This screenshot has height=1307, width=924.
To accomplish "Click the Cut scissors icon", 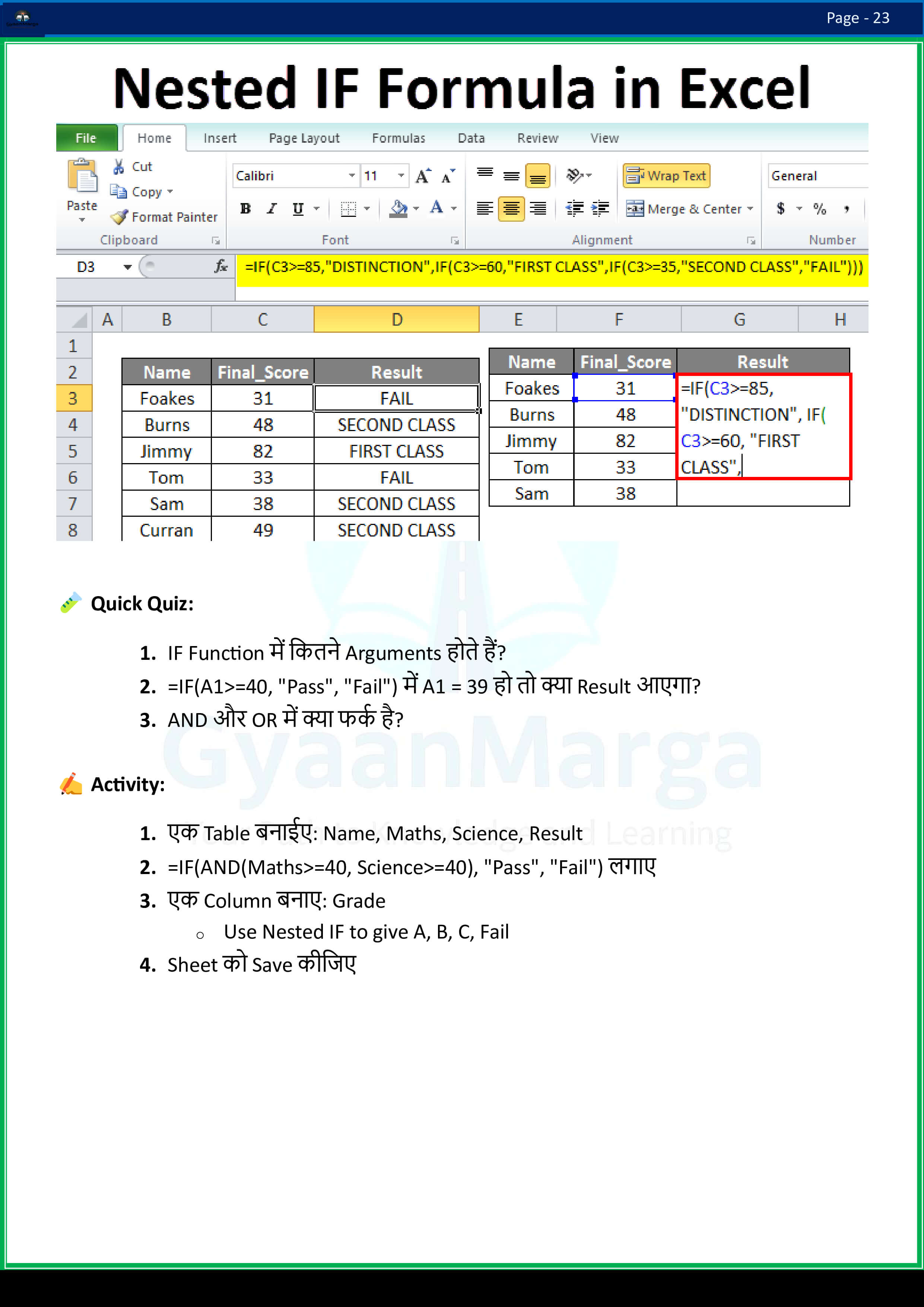I will pos(118,167).
